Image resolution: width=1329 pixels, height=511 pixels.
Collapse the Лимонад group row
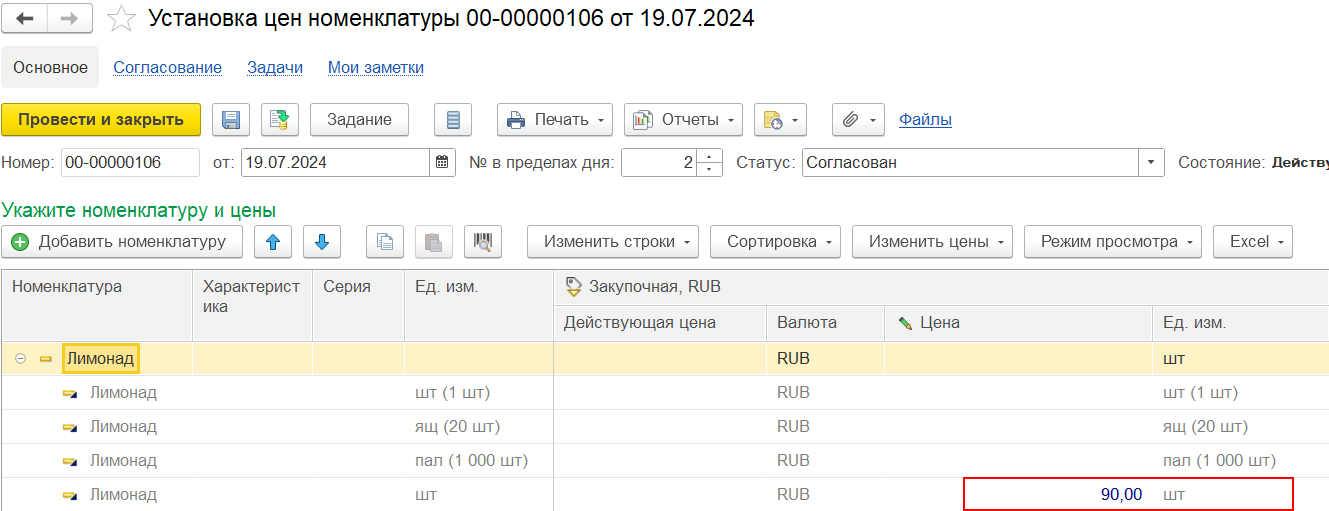[21, 358]
